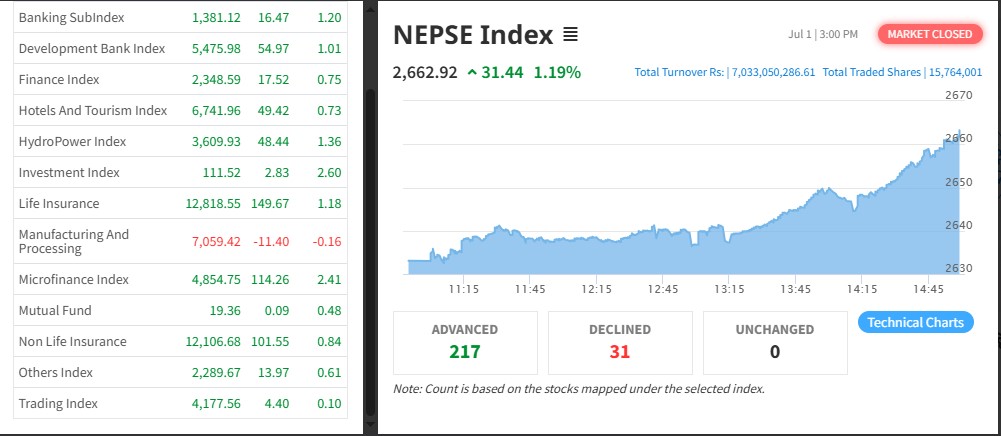Open Technical Charts
The image size is (1001, 436).
pyautogui.click(x=915, y=322)
